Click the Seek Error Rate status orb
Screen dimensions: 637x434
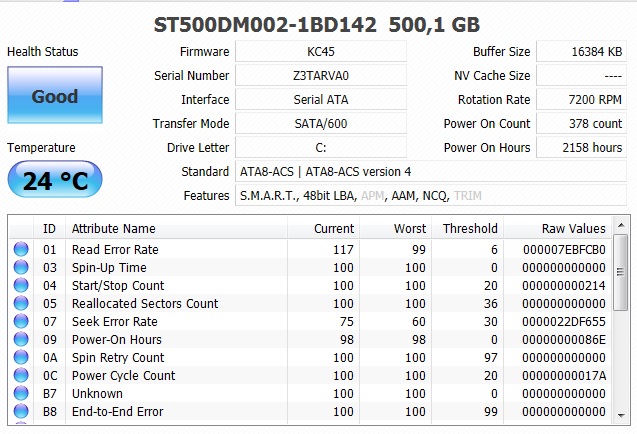tap(21, 321)
